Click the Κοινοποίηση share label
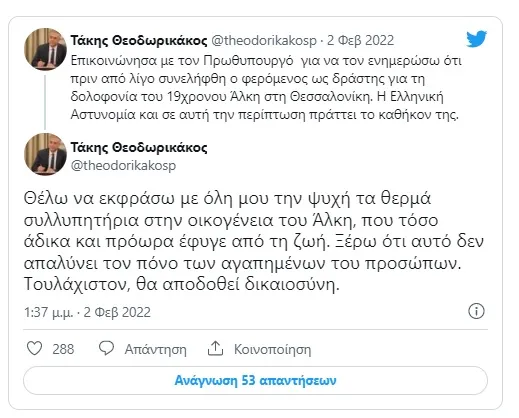The height and width of the screenshot is (418, 519). point(272,349)
